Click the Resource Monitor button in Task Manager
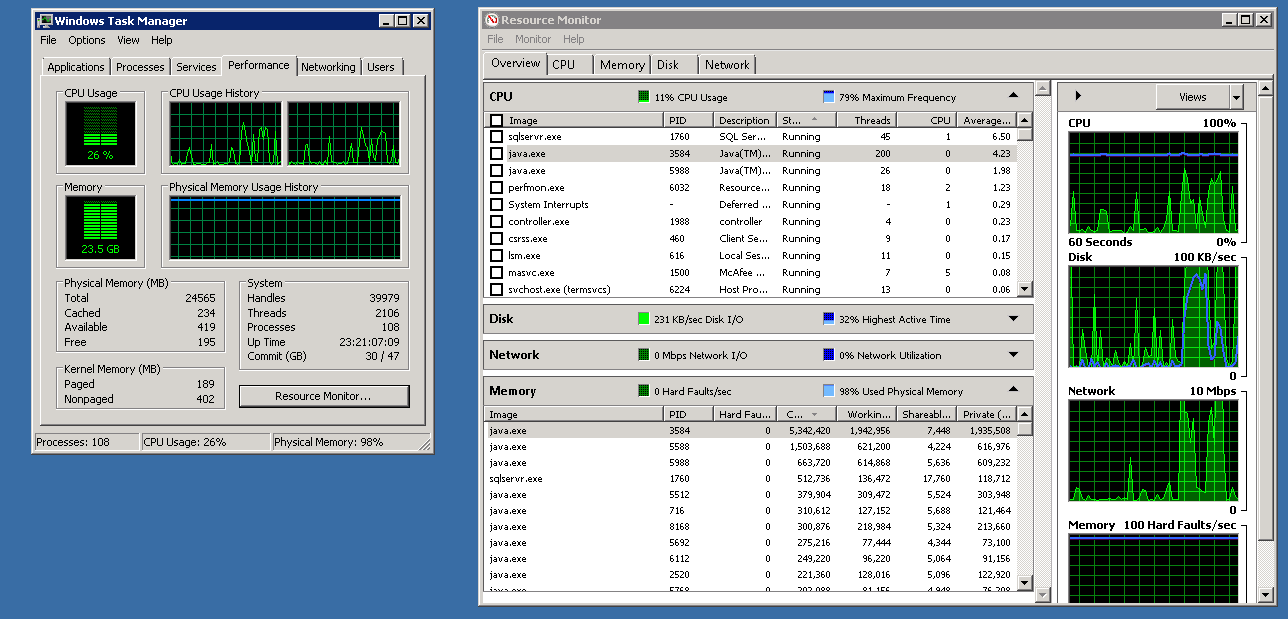The height and width of the screenshot is (619, 1288). [x=323, y=396]
